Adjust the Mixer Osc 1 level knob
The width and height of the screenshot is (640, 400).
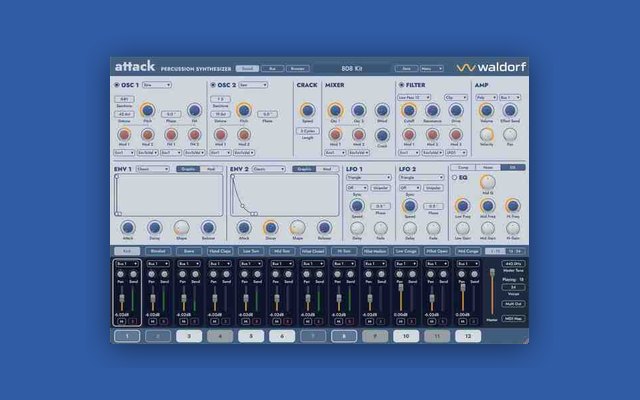pos(335,110)
